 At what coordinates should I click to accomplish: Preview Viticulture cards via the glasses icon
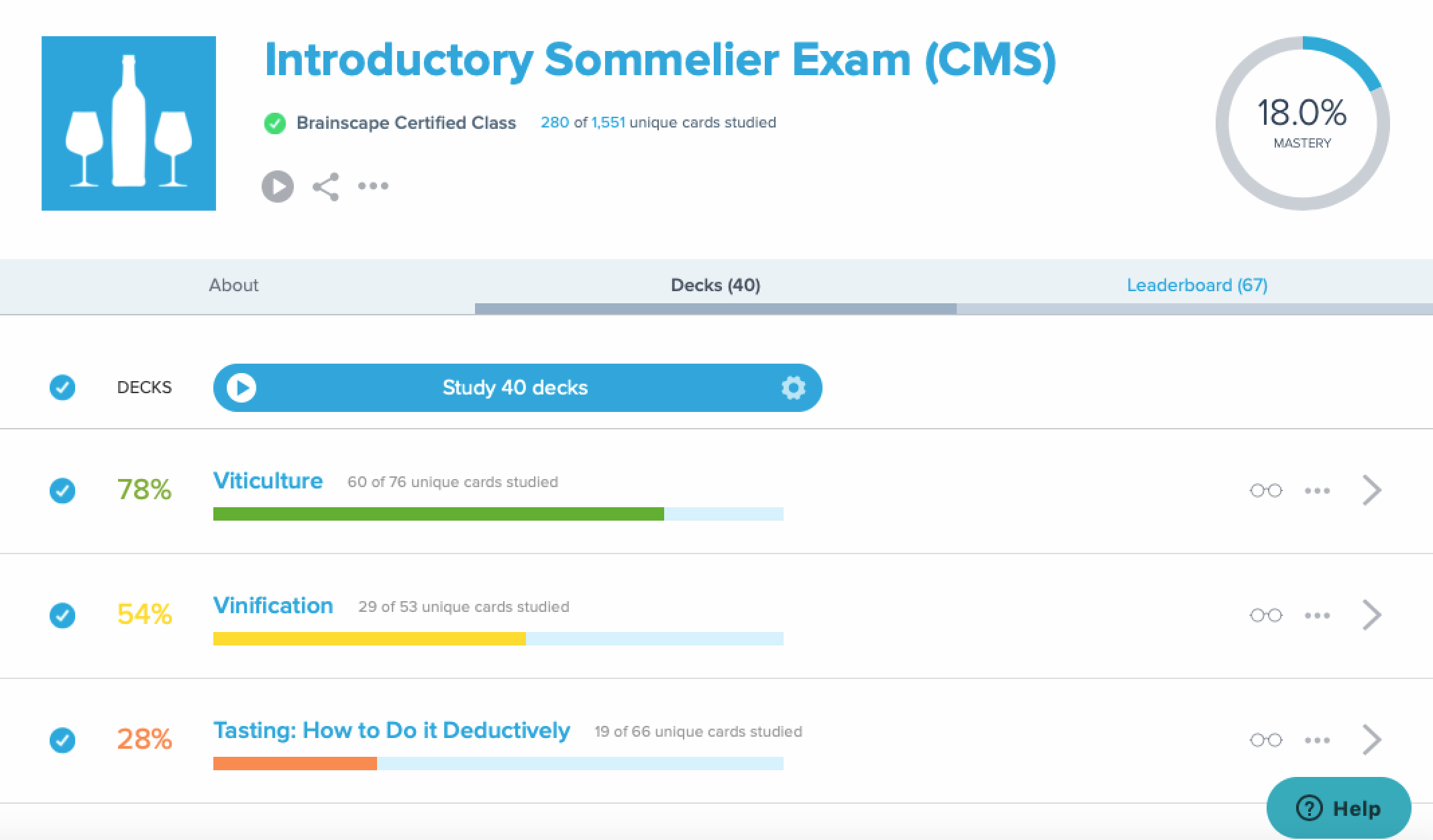tap(1267, 490)
